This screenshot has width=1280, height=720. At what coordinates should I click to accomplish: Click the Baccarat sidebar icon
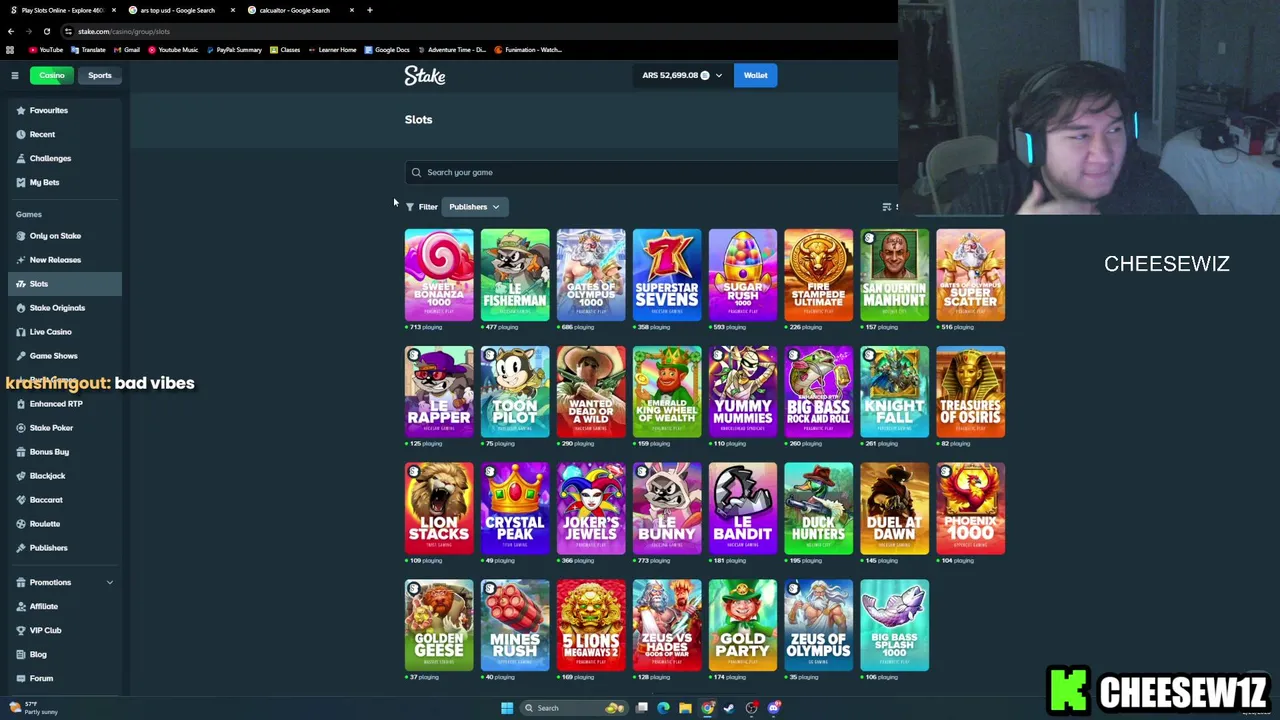[x=21, y=500]
